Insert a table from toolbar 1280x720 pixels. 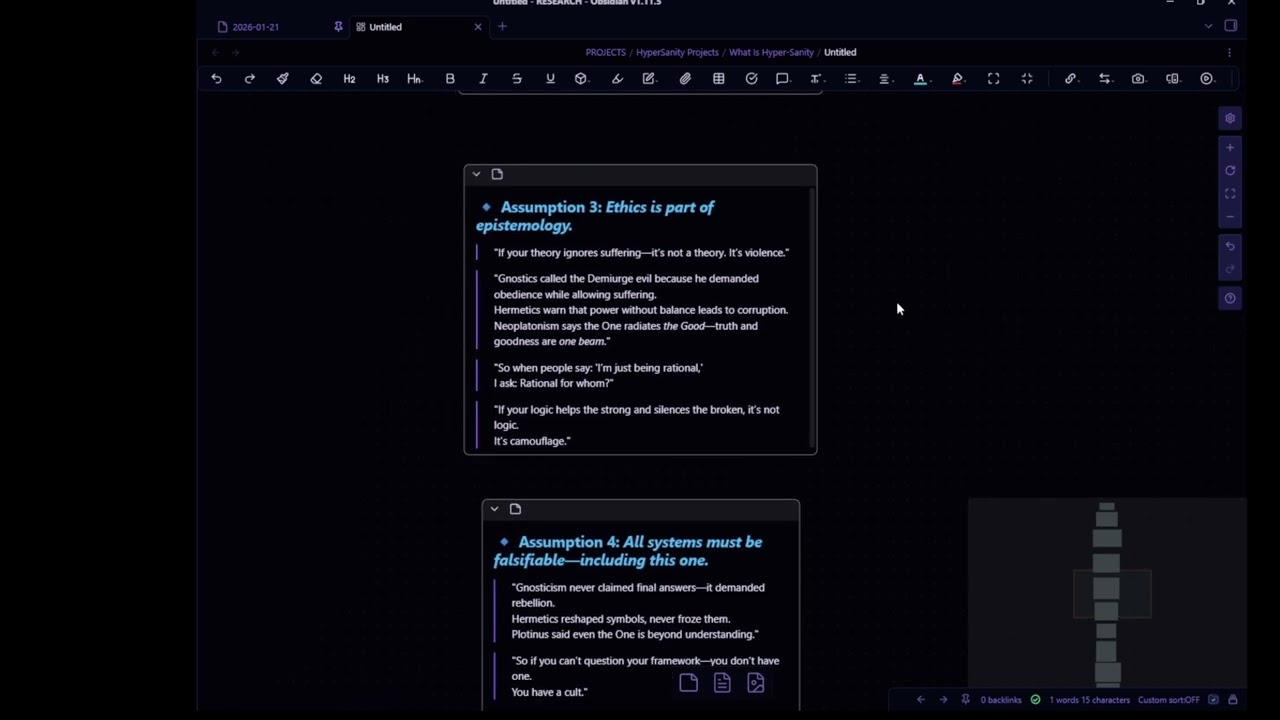point(718,79)
